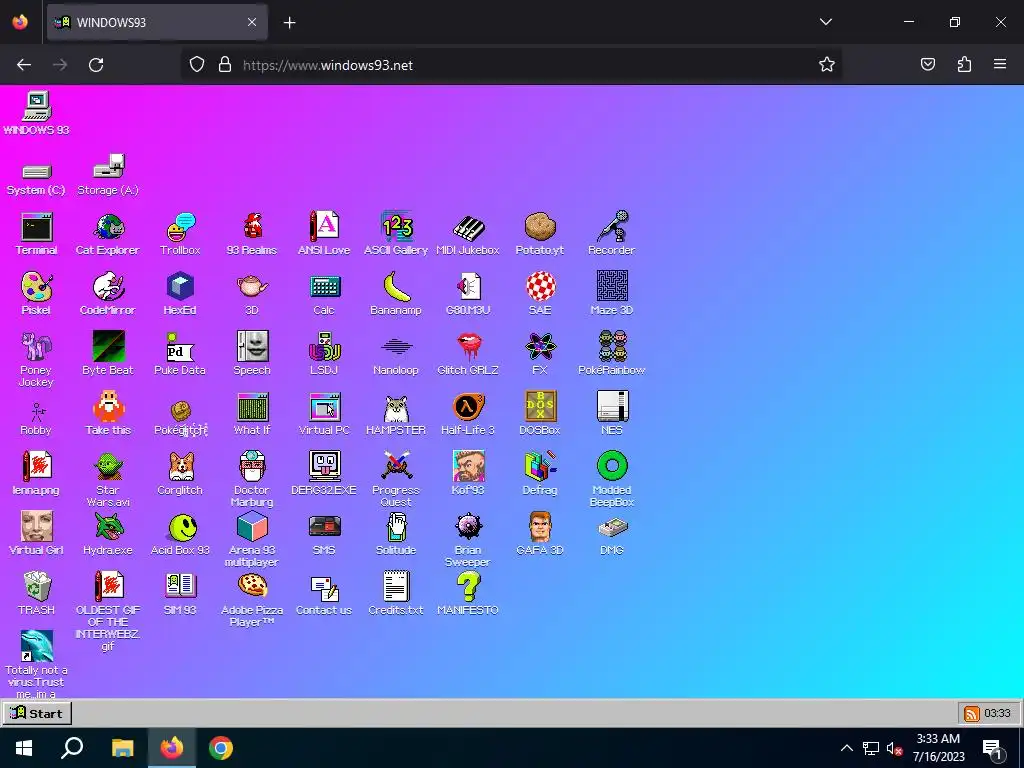Click the URL address field

tap(511, 65)
